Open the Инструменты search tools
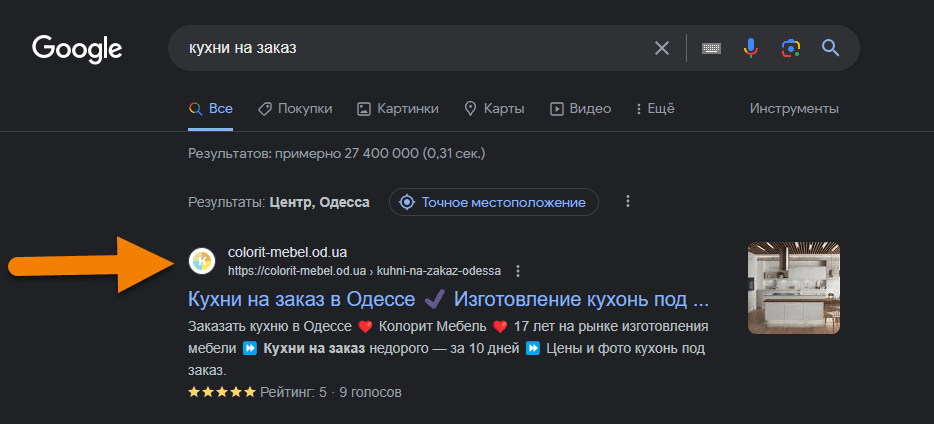934x424 pixels. 794,108
